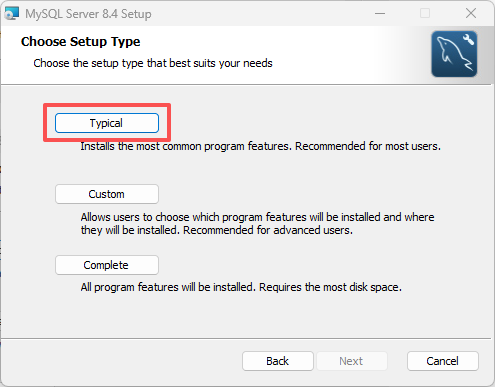This screenshot has height=387, width=495.
Task: Go Back to the previous step
Action: pos(278,361)
